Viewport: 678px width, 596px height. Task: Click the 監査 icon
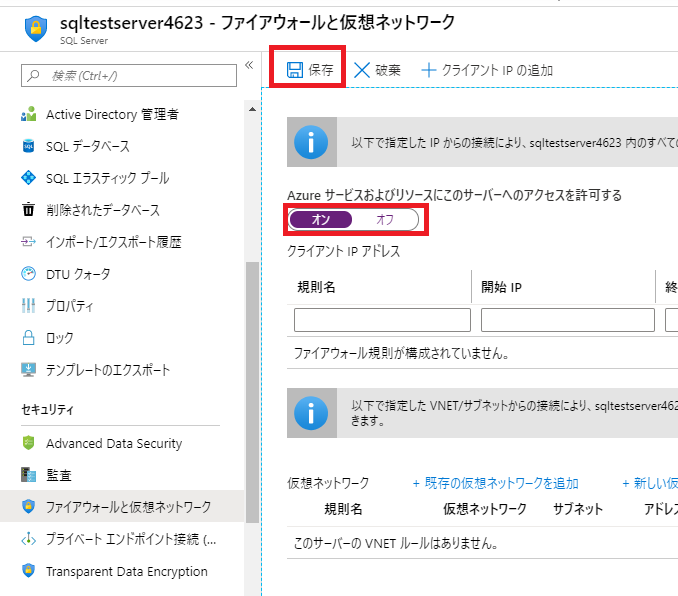click(29, 475)
